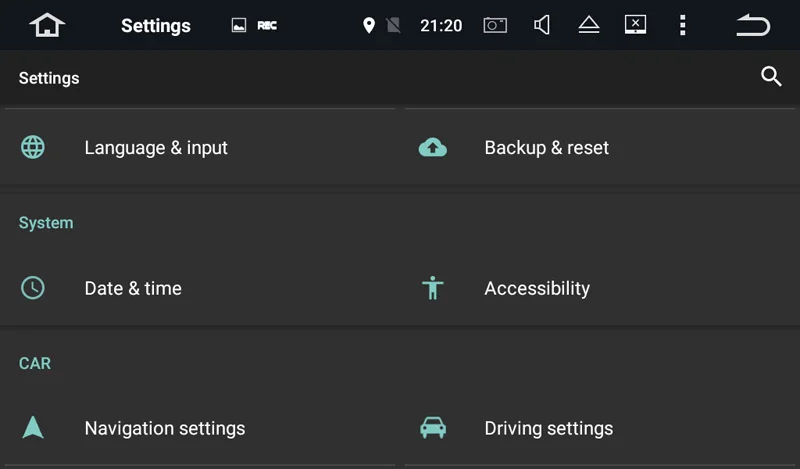
Task: Tap the screenshot camera icon
Action: (x=495, y=25)
